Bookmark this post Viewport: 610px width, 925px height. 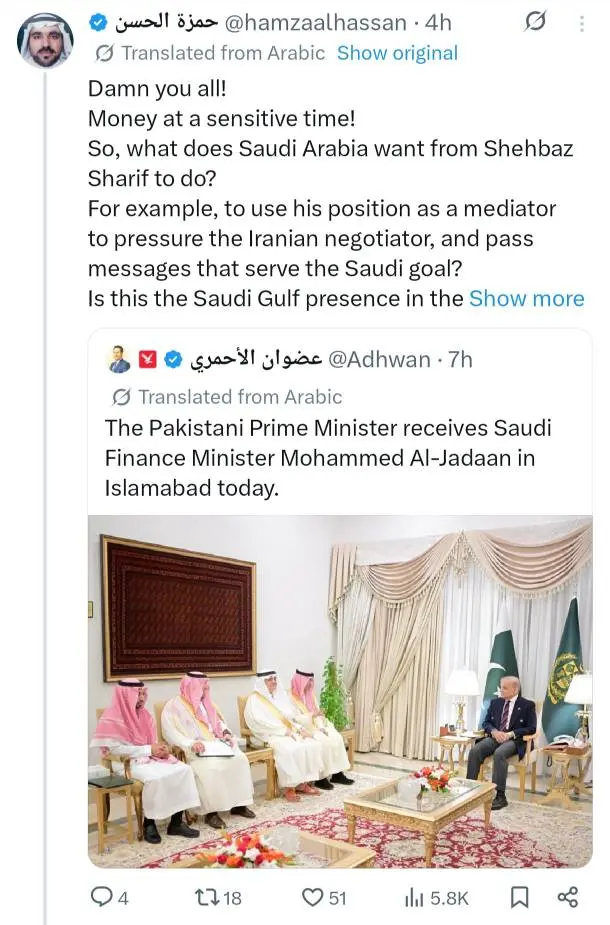(x=519, y=897)
